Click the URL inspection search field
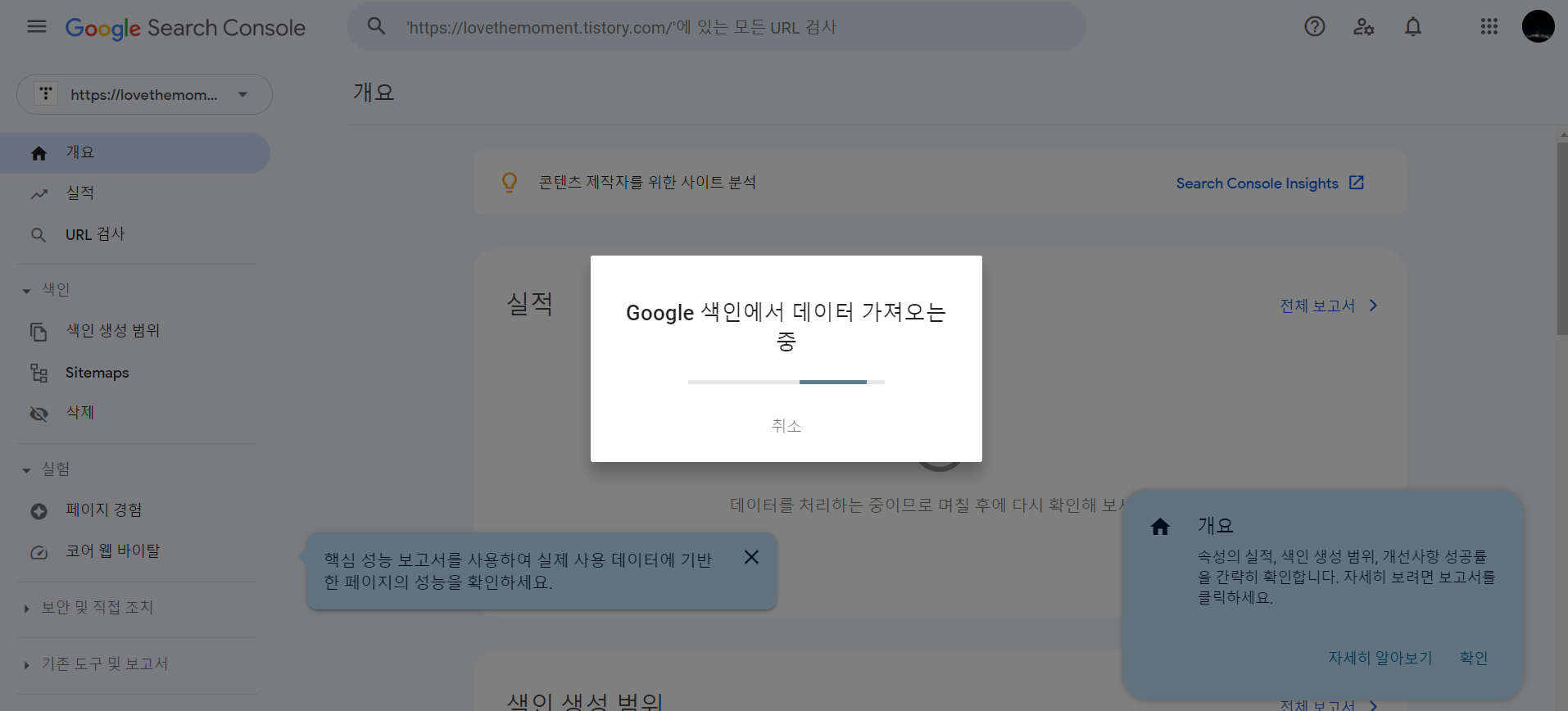The image size is (1568, 711). (717, 26)
